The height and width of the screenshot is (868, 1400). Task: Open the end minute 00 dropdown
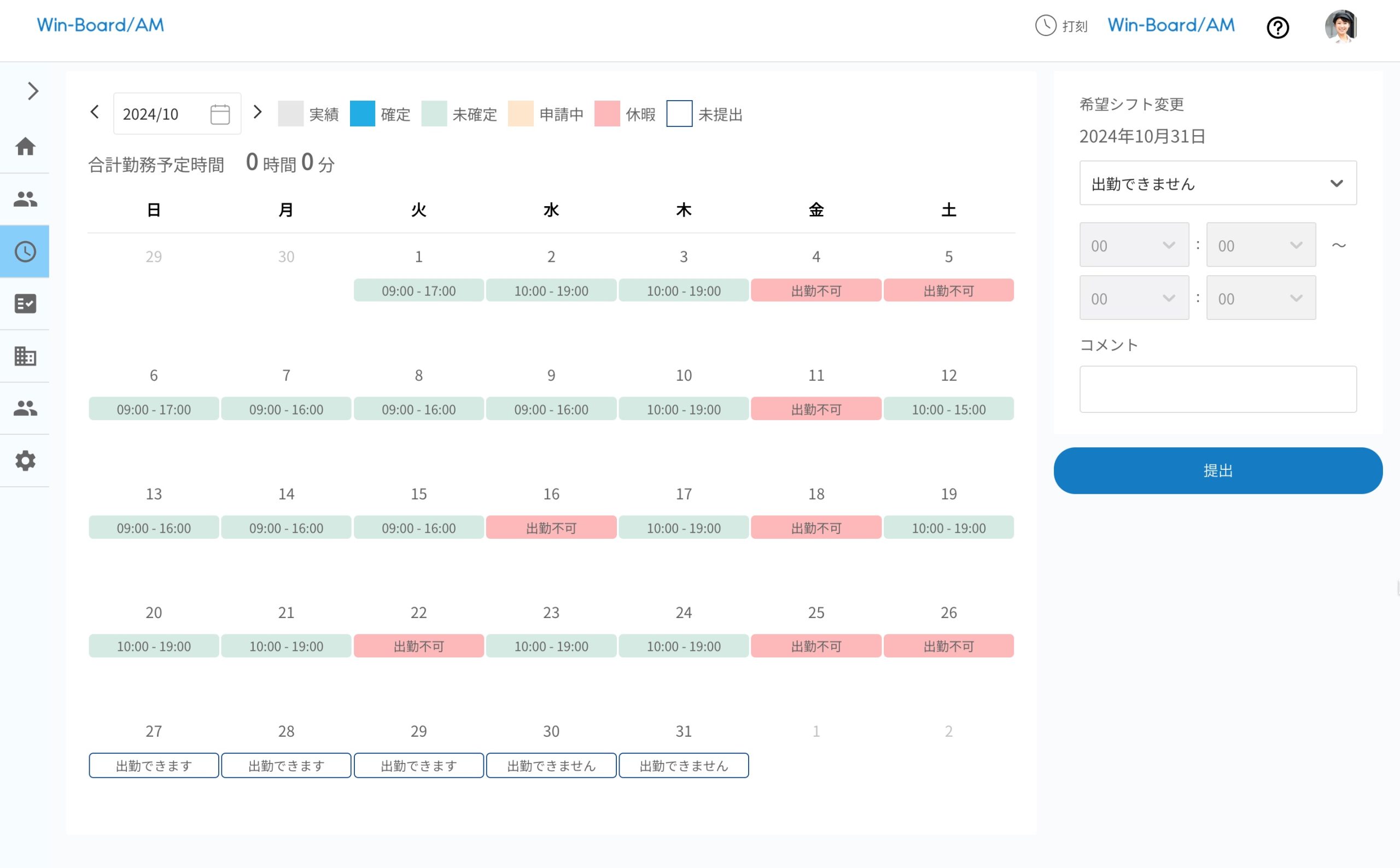click(1261, 298)
